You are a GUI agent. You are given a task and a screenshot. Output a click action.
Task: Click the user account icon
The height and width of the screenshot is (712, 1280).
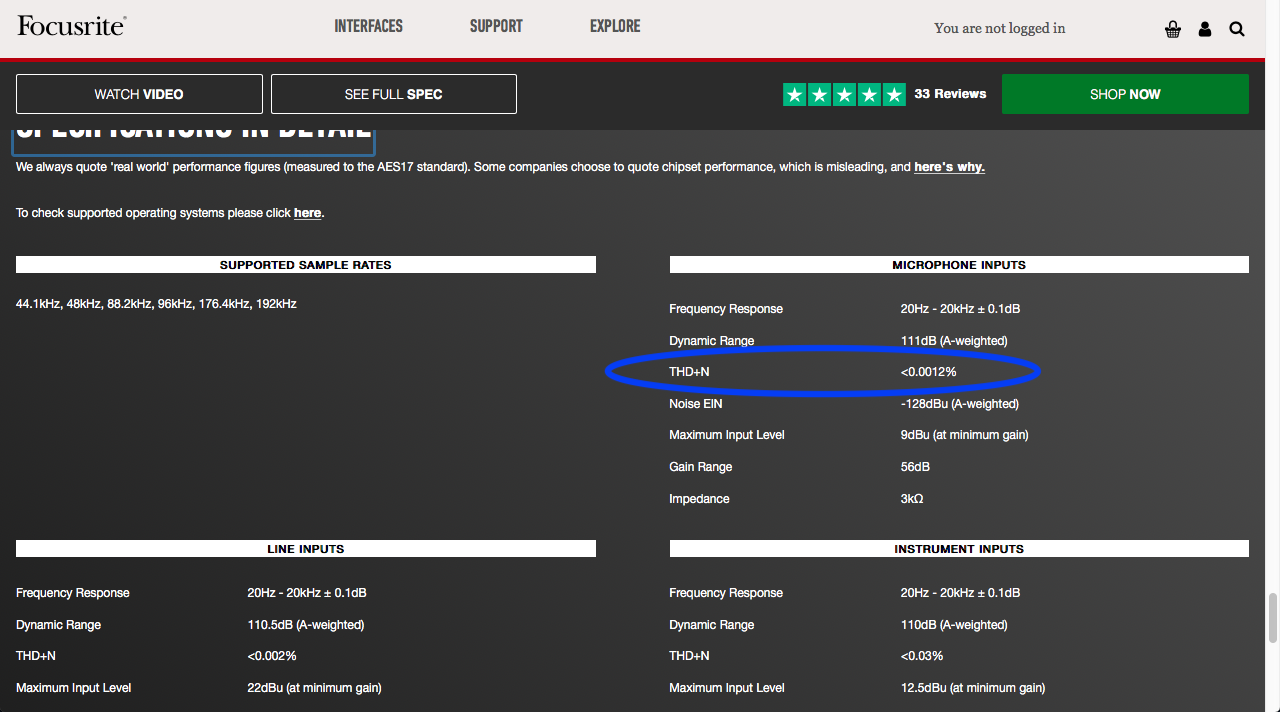(x=1205, y=29)
